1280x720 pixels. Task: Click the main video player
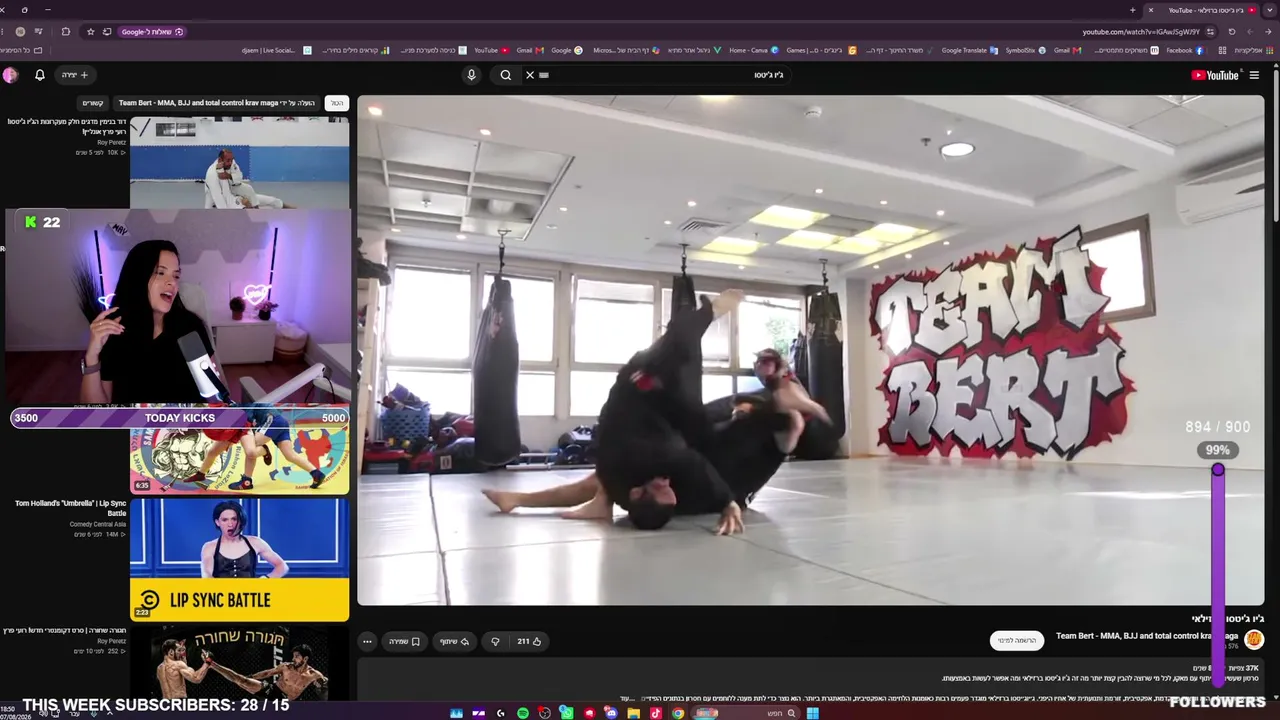tap(811, 350)
